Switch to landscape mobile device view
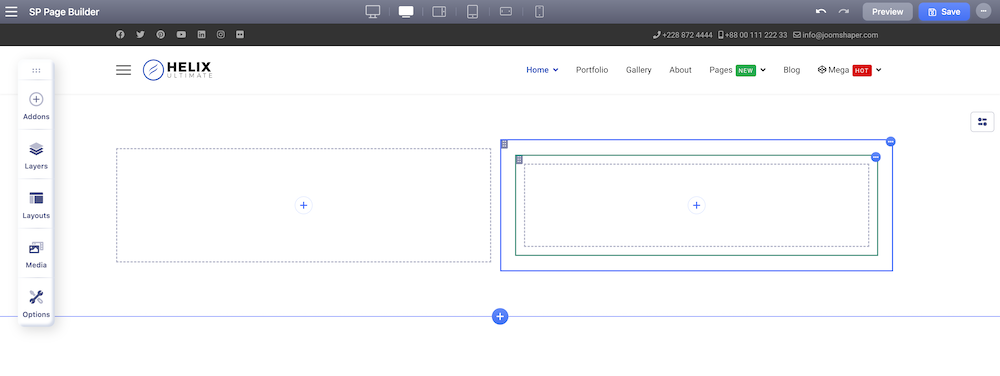Image resolution: width=1000 pixels, height=376 pixels. pyautogui.click(x=506, y=11)
